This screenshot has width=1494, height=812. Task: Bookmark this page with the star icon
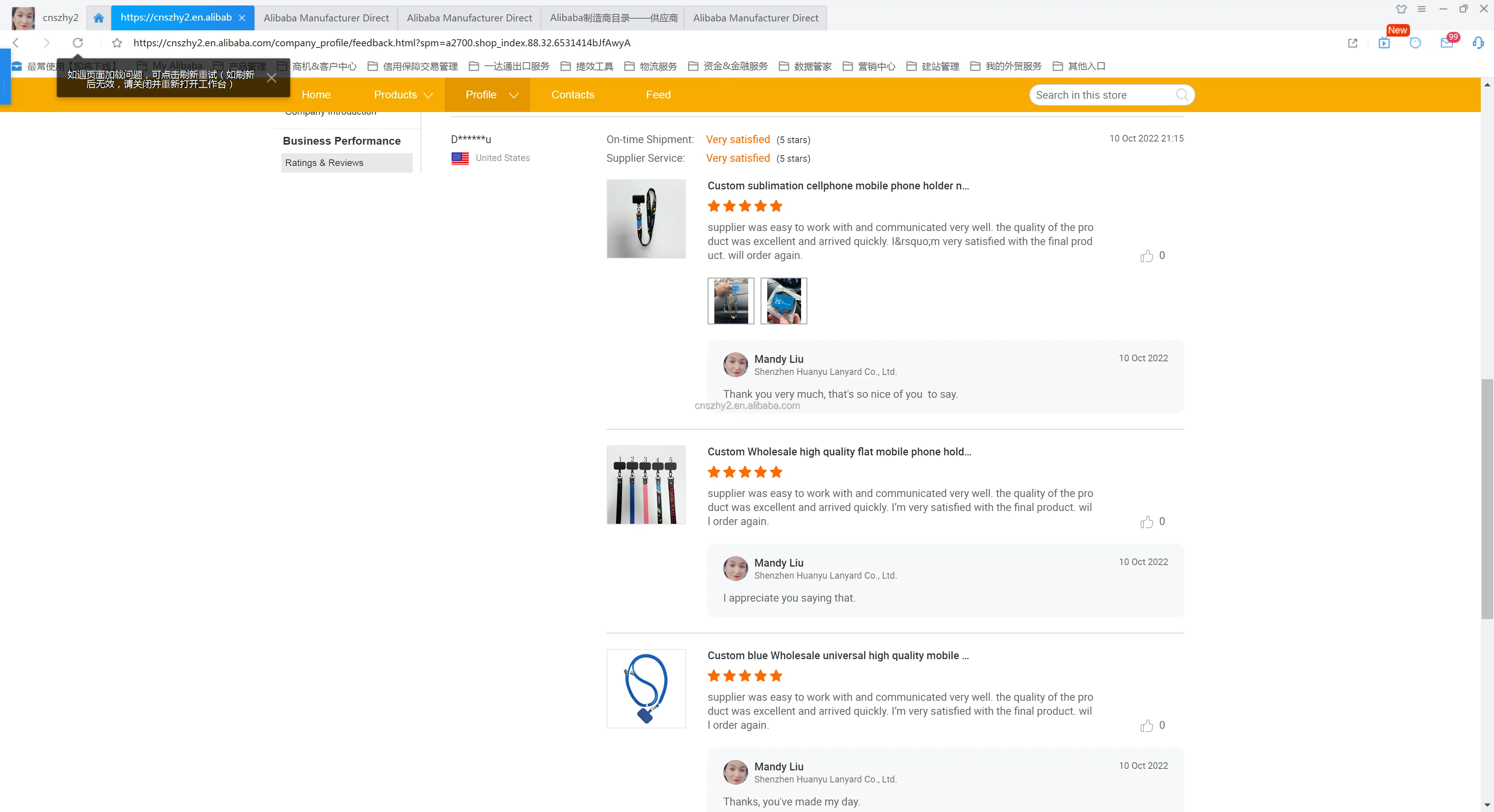(117, 43)
